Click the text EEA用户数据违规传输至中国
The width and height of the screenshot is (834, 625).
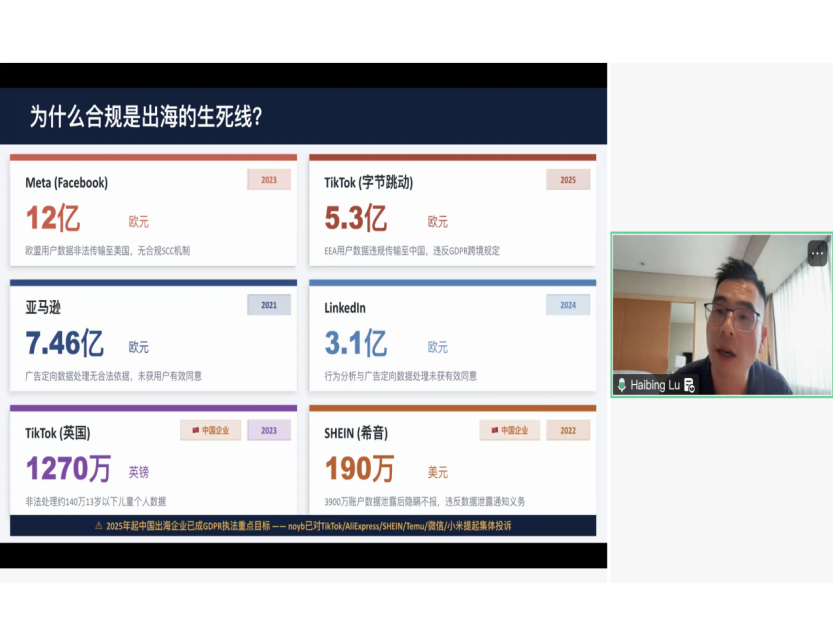[375, 251]
